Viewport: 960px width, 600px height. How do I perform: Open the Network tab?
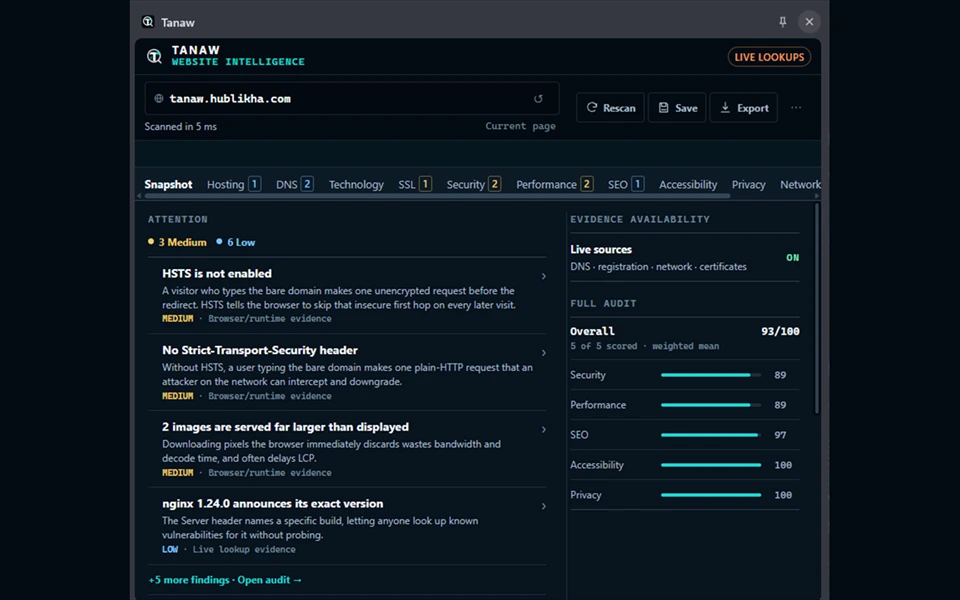pos(800,184)
